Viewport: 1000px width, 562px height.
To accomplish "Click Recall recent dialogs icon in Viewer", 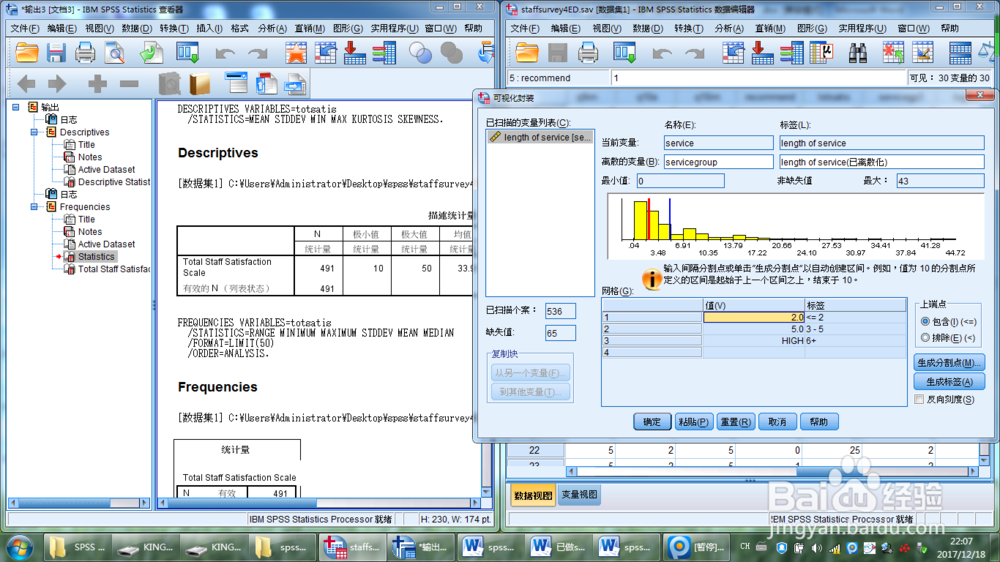I will [x=188, y=53].
